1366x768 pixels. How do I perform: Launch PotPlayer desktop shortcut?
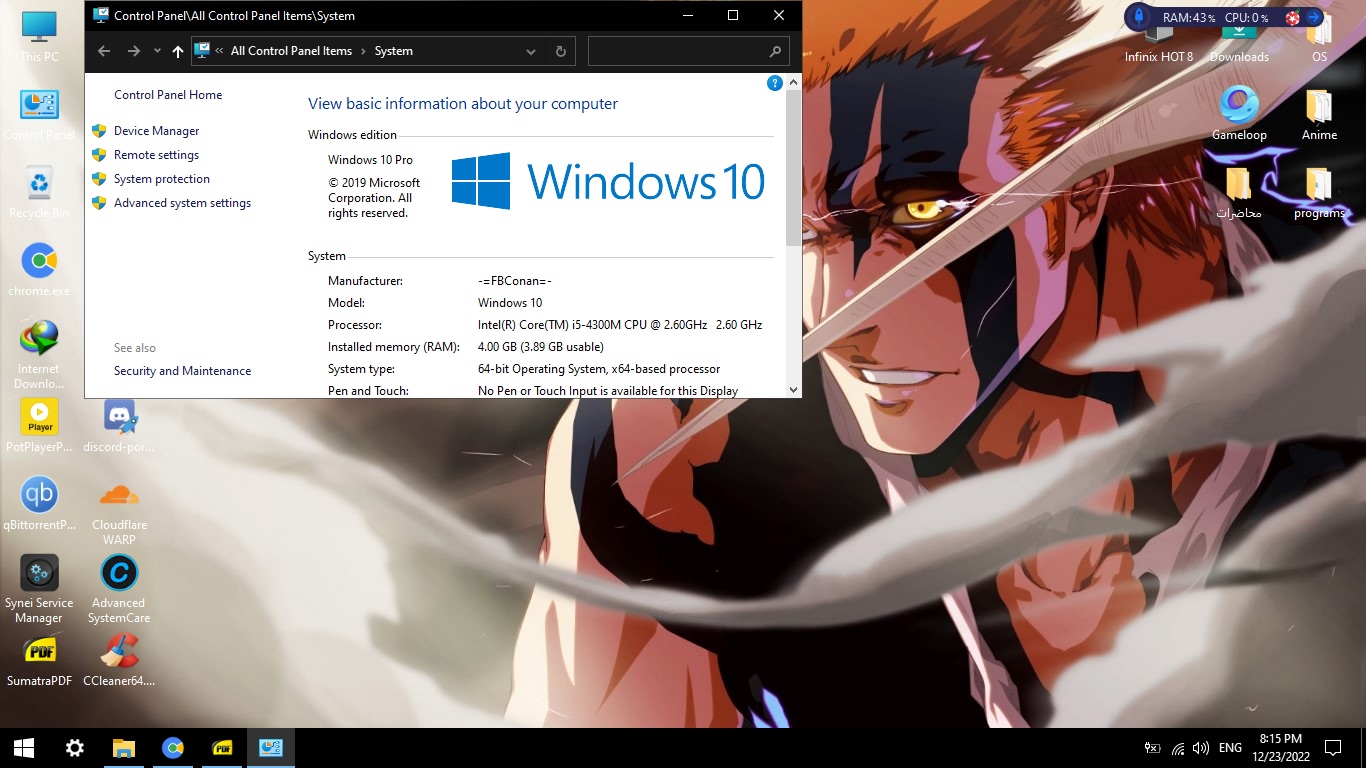coord(40,425)
